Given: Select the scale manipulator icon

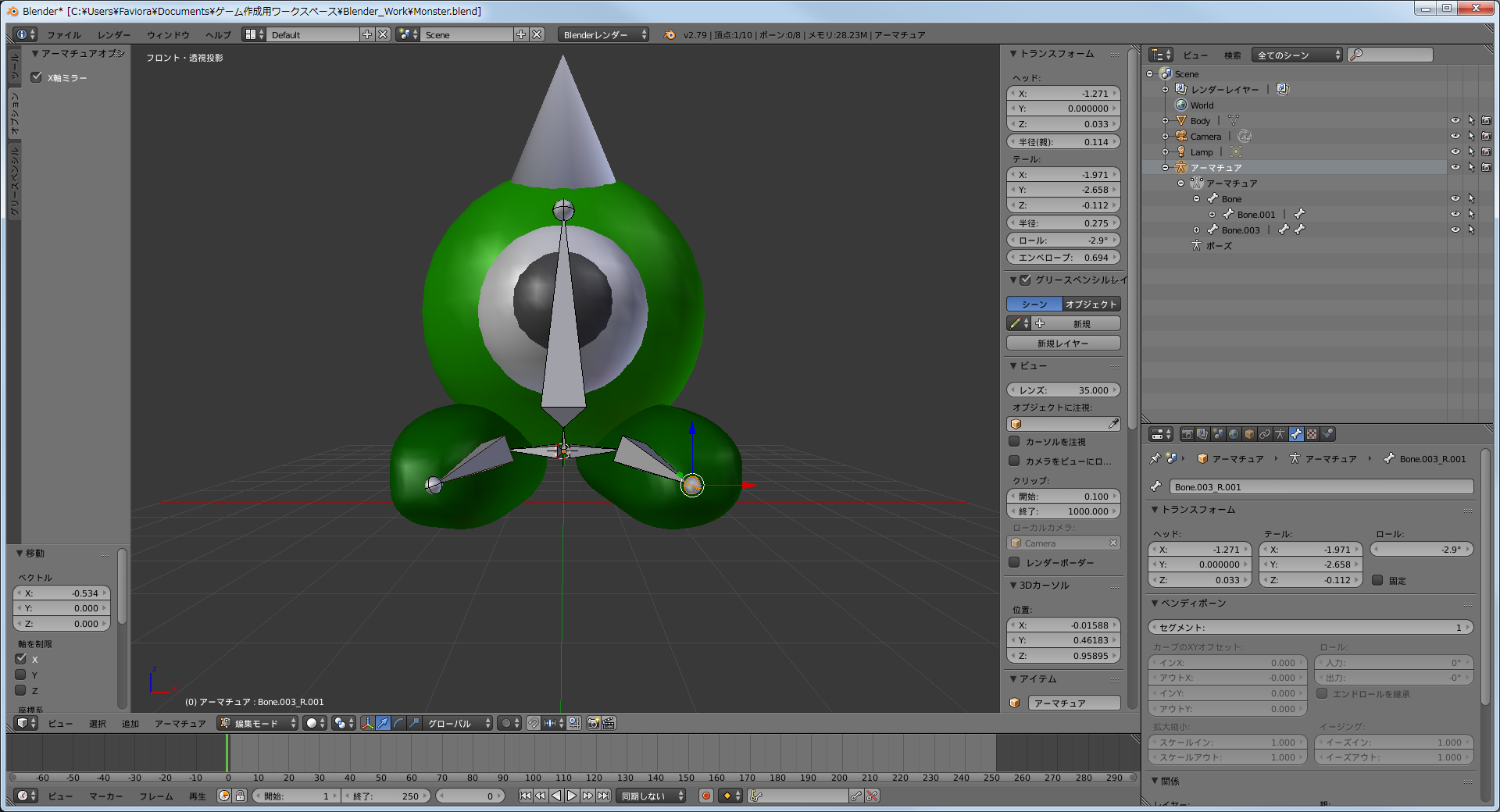Looking at the screenshot, I should click(x=414, y=723).
